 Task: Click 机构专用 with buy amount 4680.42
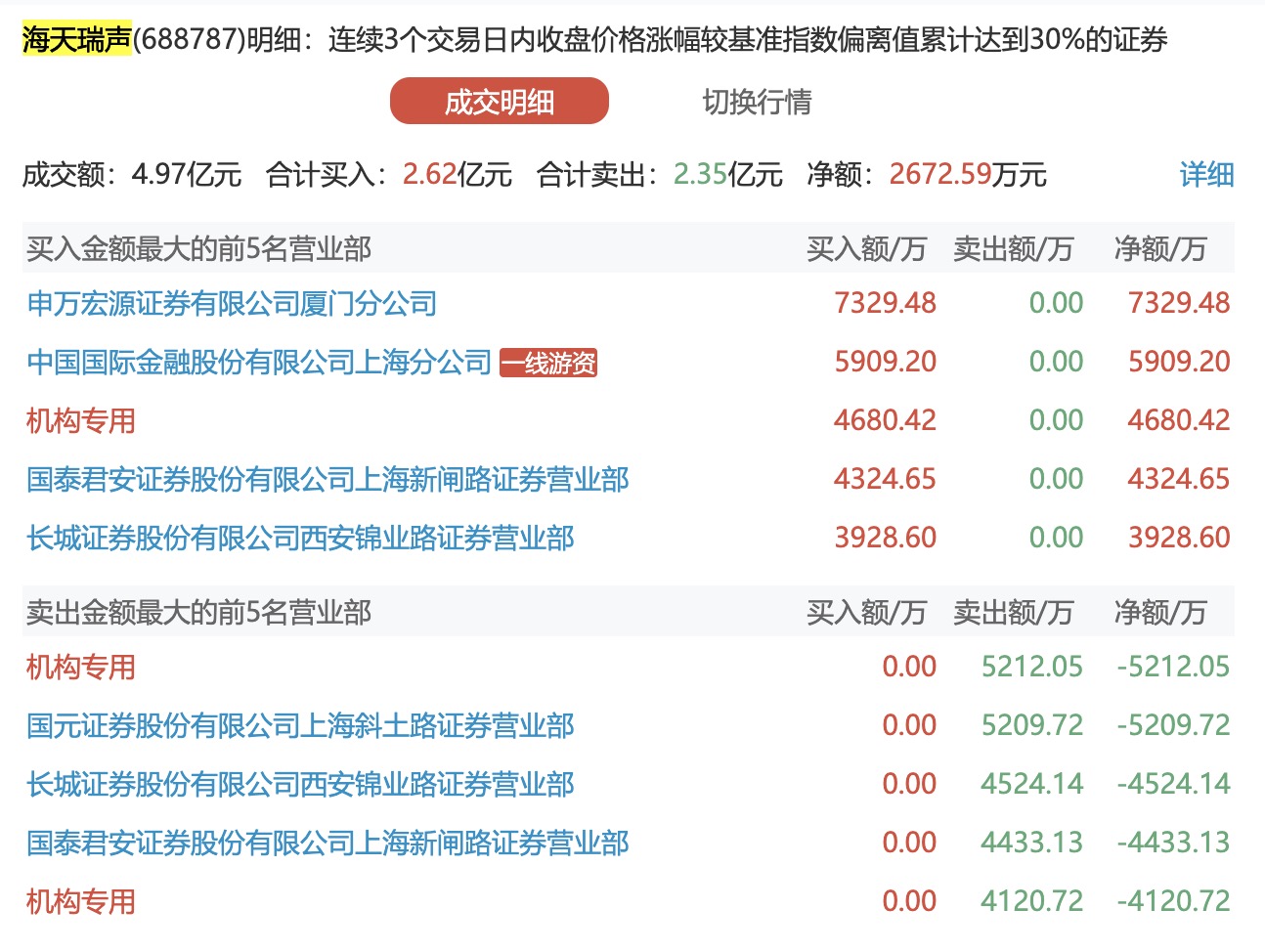pyautogui.click(x=81, y=421)
